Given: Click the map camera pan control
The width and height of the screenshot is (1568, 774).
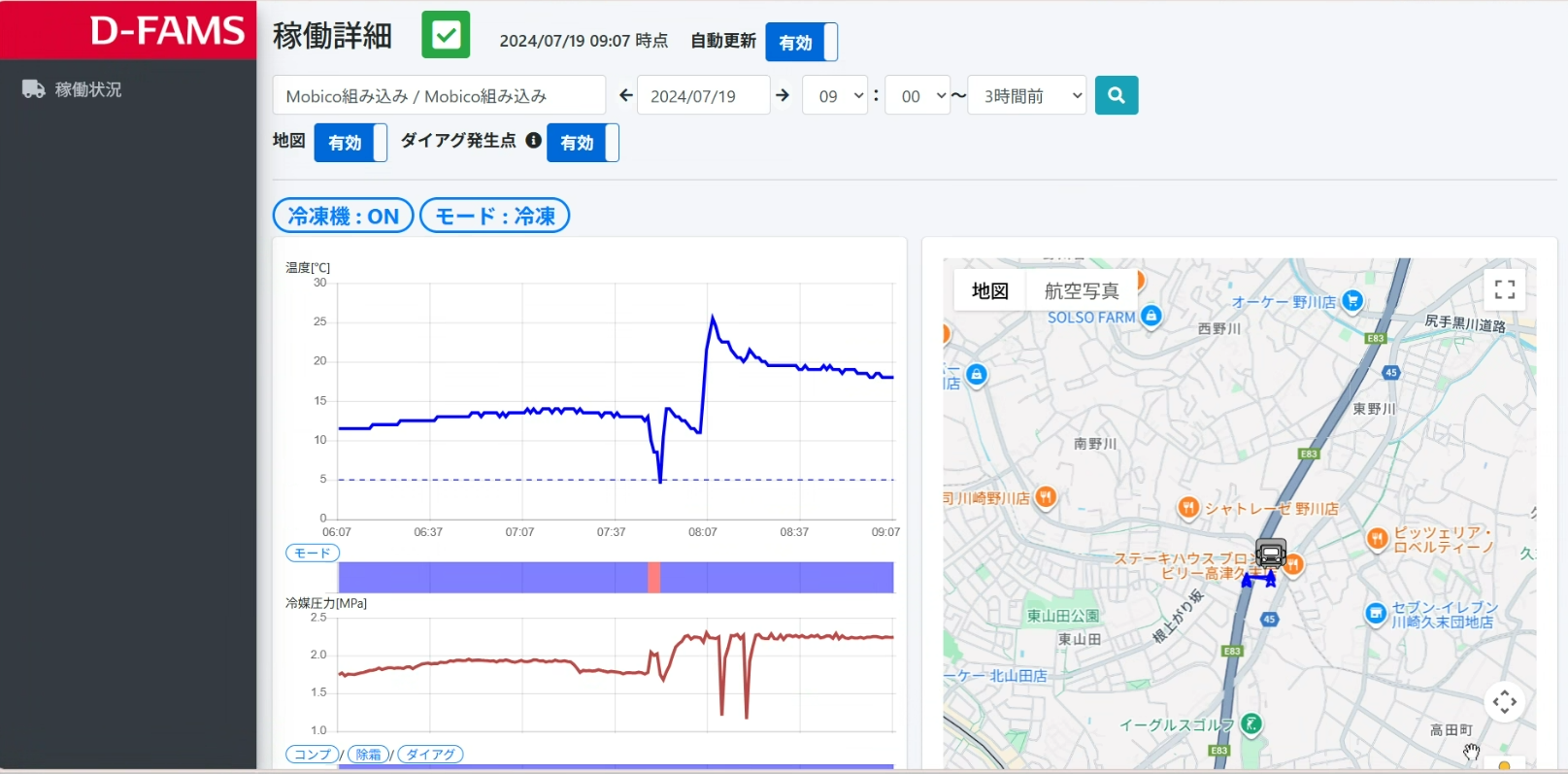Looking at the screenshot, I should point(1505,701).
